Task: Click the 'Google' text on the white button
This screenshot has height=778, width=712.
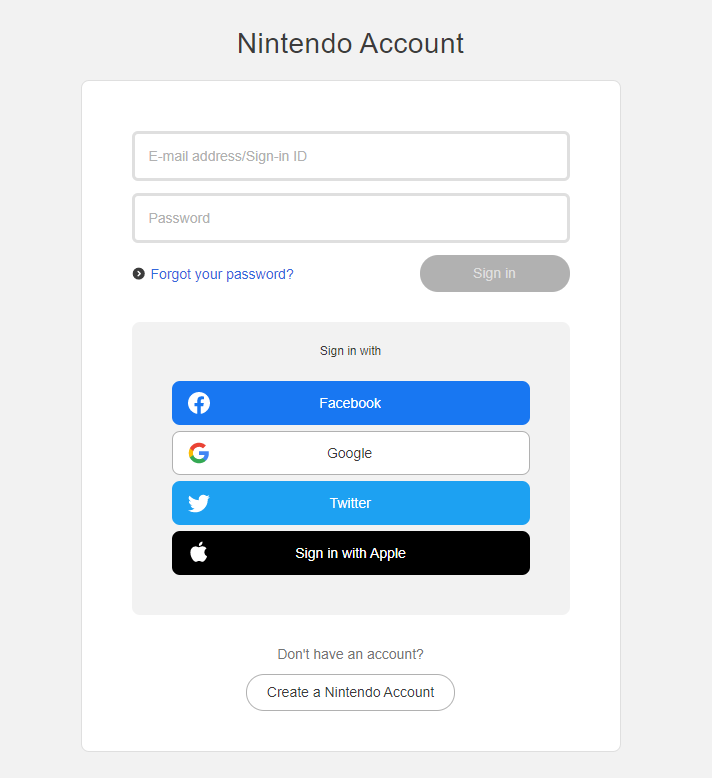Action: tap(349, 453)
